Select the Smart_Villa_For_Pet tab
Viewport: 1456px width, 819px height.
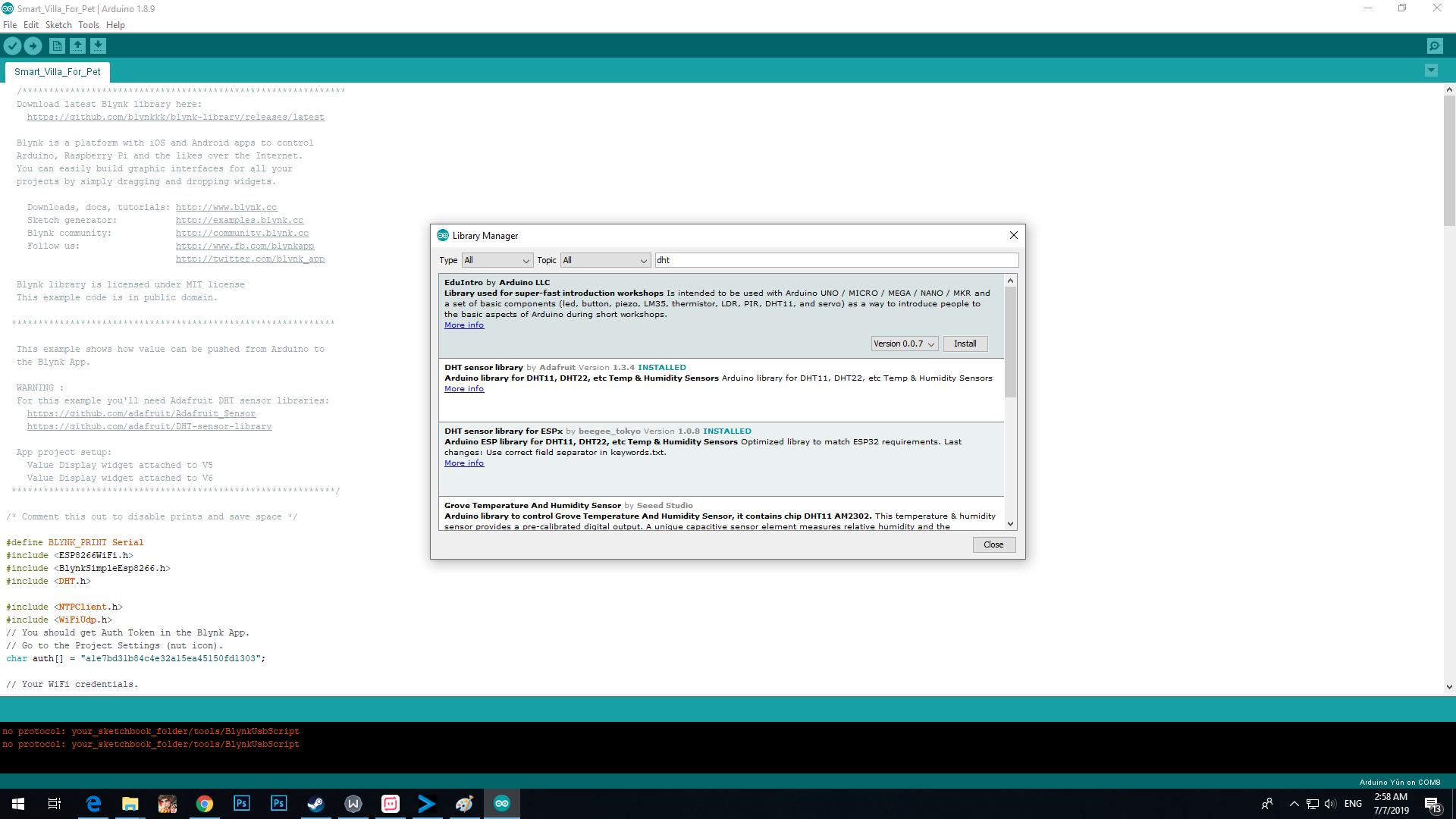coord(58,72)
